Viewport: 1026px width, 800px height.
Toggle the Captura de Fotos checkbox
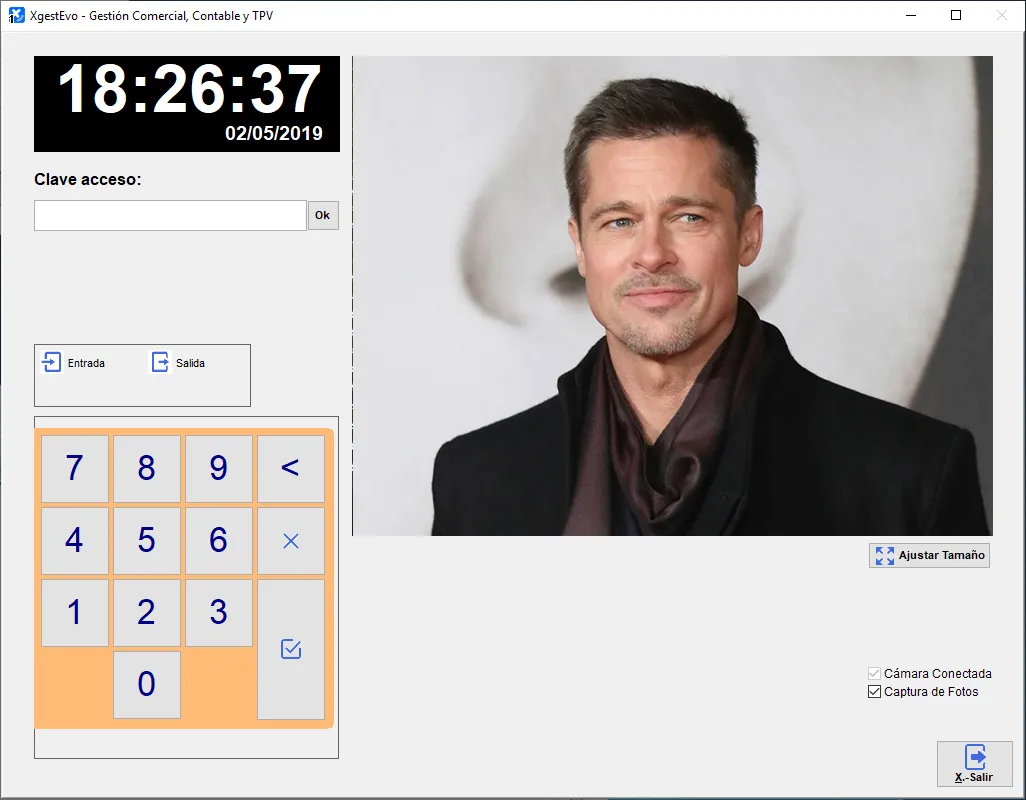click(875, 692)
